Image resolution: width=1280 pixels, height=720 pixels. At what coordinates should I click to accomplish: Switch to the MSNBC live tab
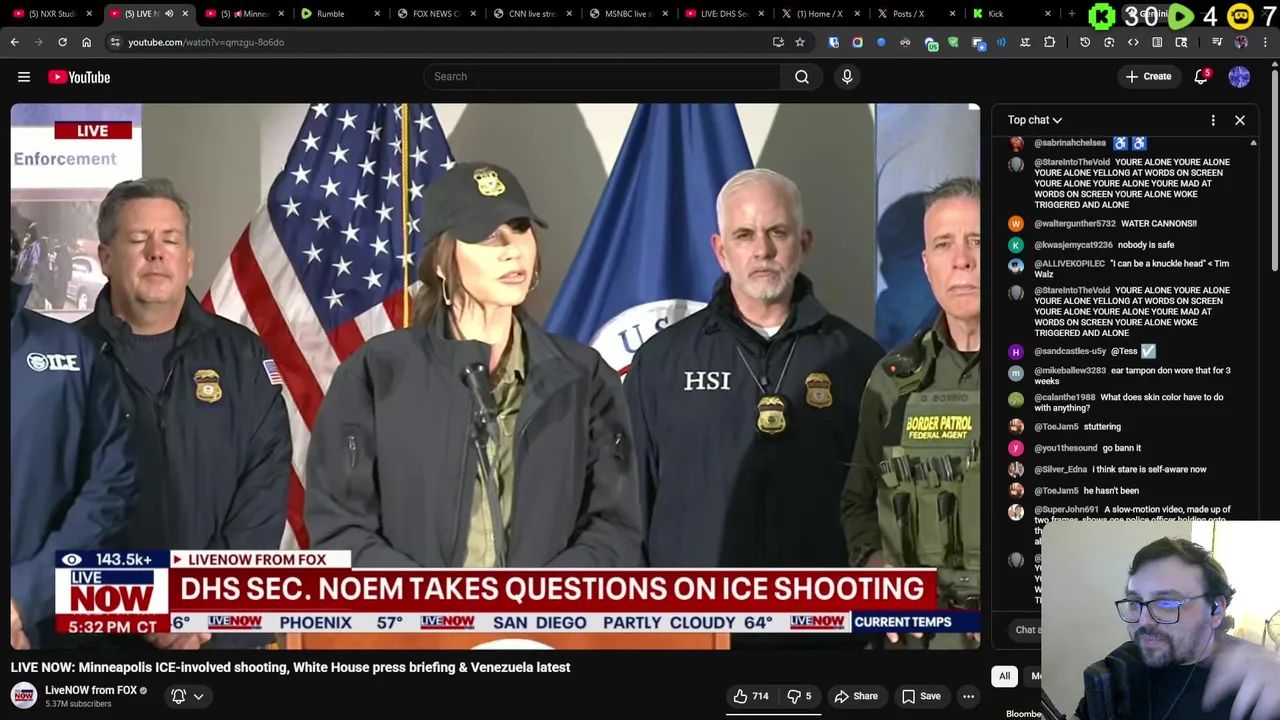coord(627,14)
